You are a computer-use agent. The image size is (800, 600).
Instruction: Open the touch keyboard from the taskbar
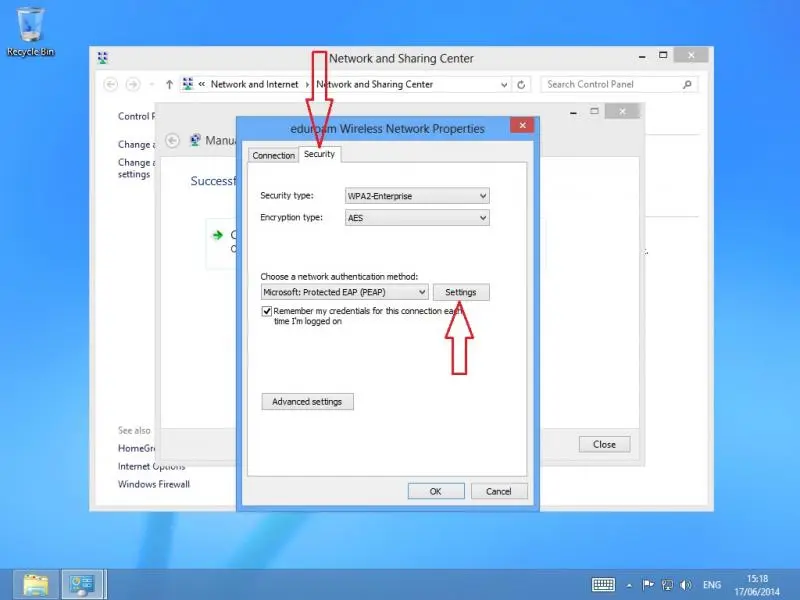point(603,584)
